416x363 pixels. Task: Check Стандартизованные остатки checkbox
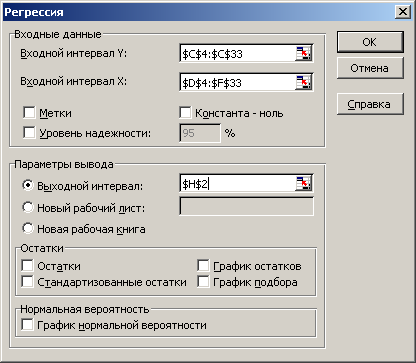click(27, 282)
